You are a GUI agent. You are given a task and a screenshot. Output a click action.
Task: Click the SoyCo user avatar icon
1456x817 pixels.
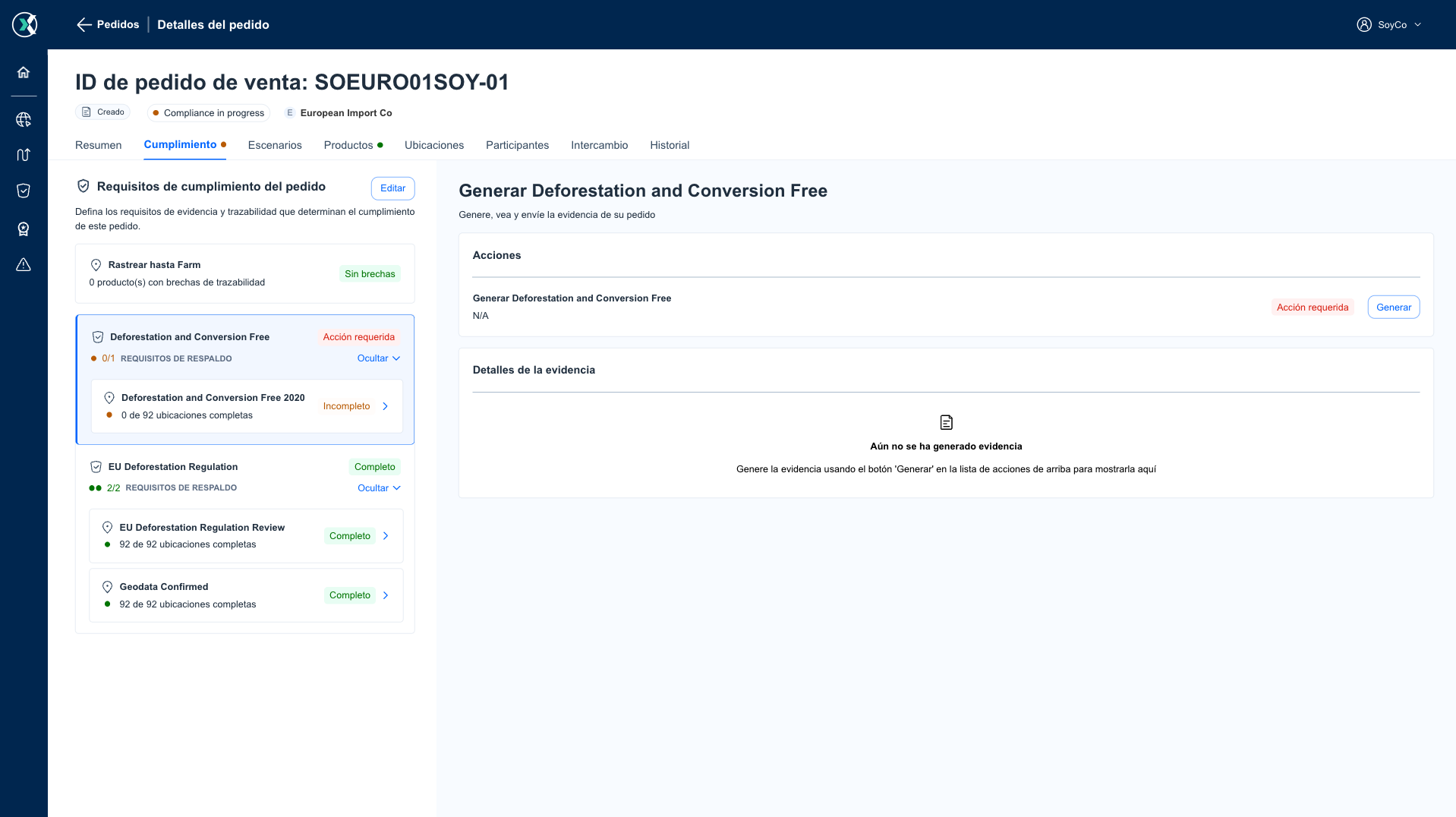[x=1364, y=25]
